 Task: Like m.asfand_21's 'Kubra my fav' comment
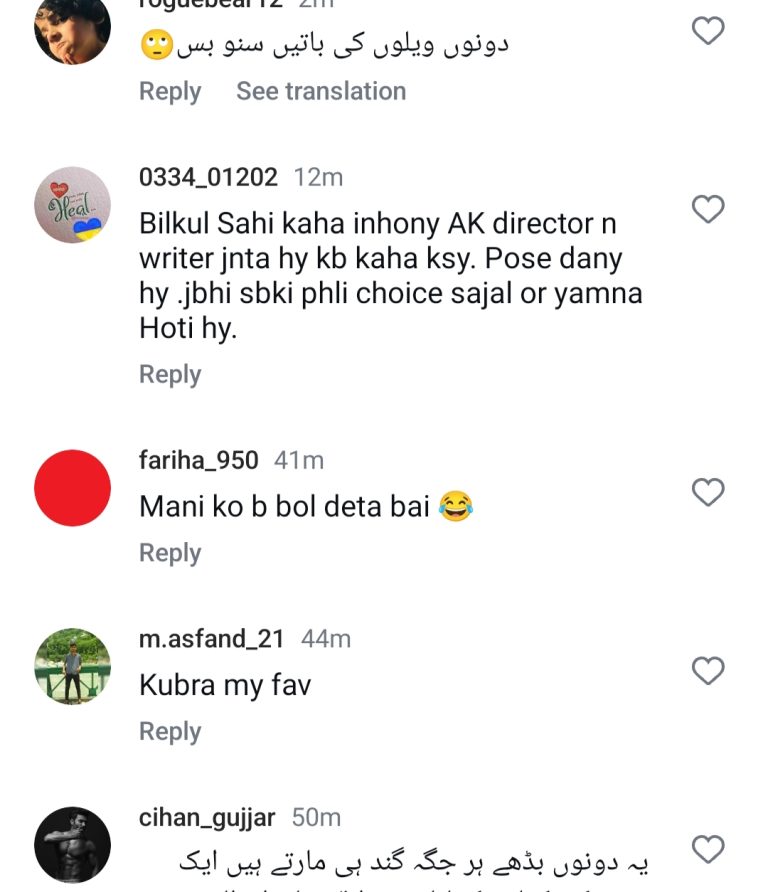pyautogui.click(x=708, y=670)
